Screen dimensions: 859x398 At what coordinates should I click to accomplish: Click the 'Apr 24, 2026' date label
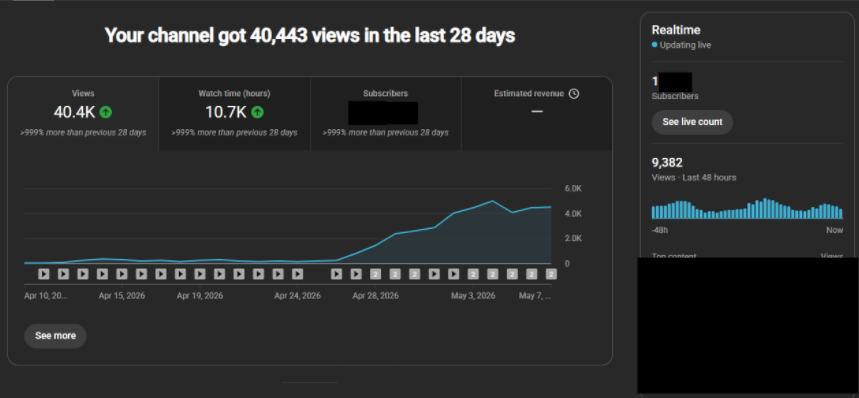(297, 296)
